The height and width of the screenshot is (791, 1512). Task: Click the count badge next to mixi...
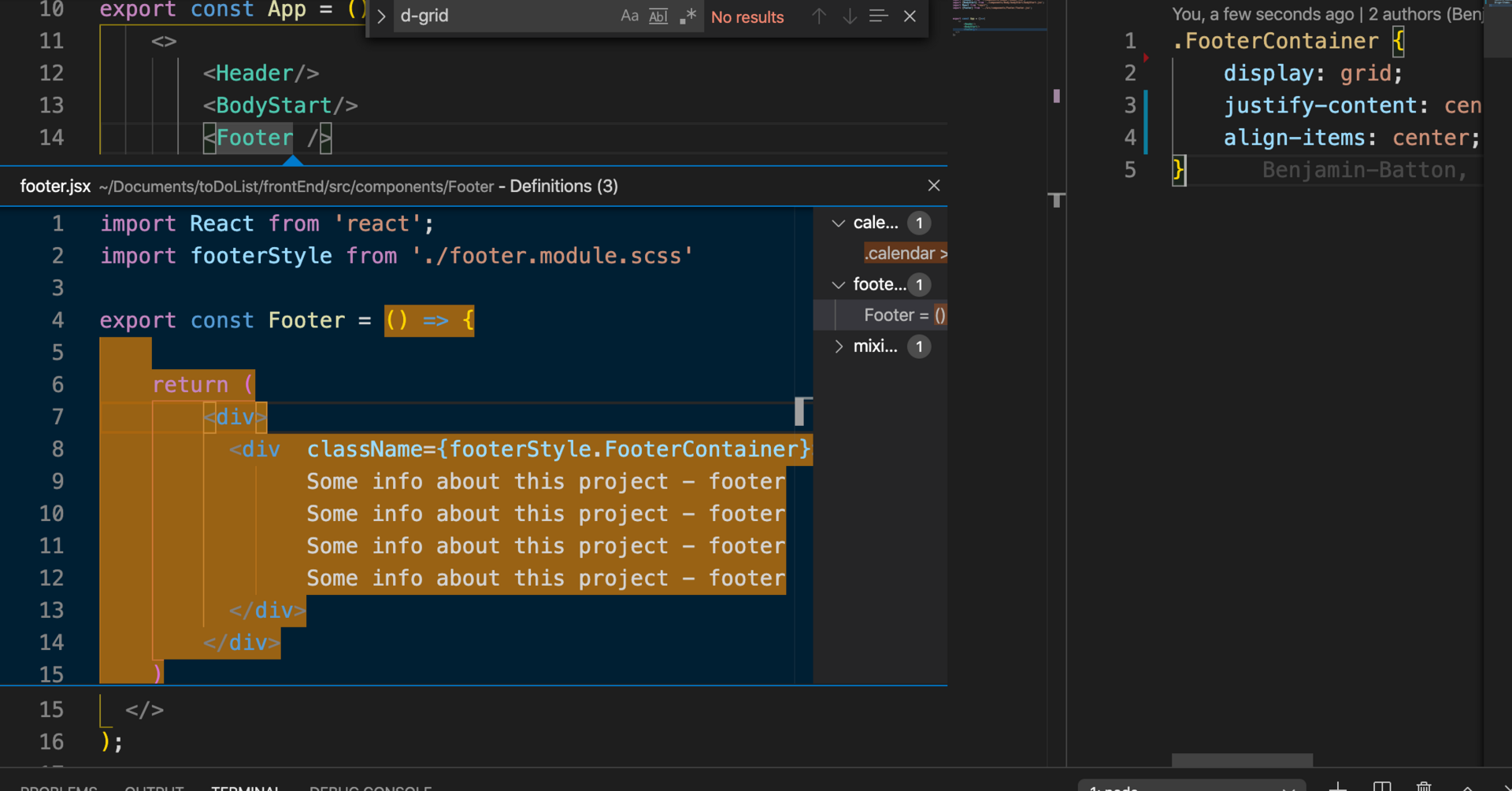tap(919, 346)
